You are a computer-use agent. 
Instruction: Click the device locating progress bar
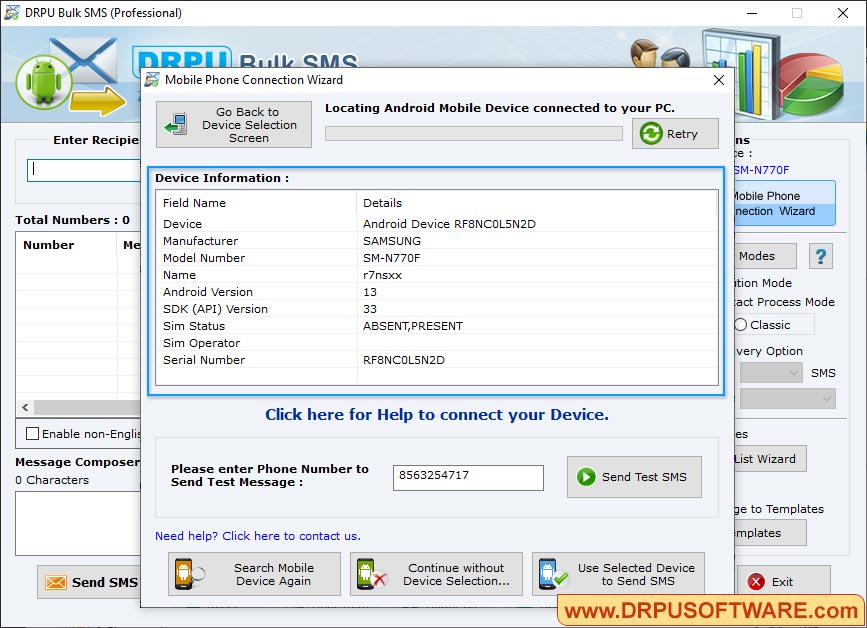pos(474,132)
